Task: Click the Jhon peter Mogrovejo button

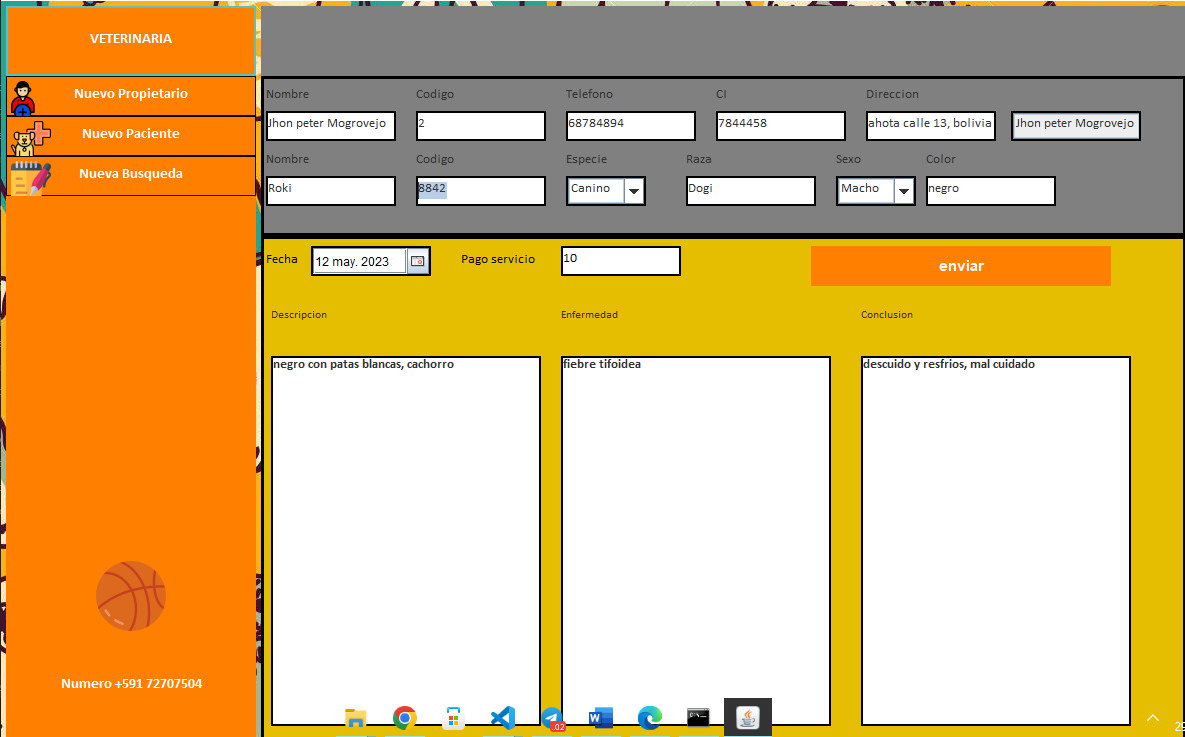Action: tap(1075, 126)
